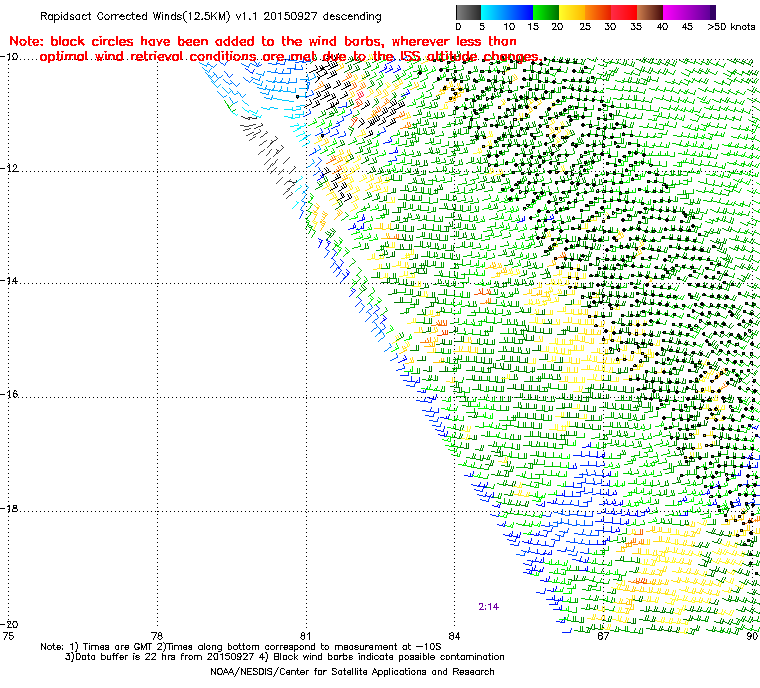Click latitude axis label '-18'
Image resolution: width=760 pixels, height=688 pixels.
[x=10, y=509]
